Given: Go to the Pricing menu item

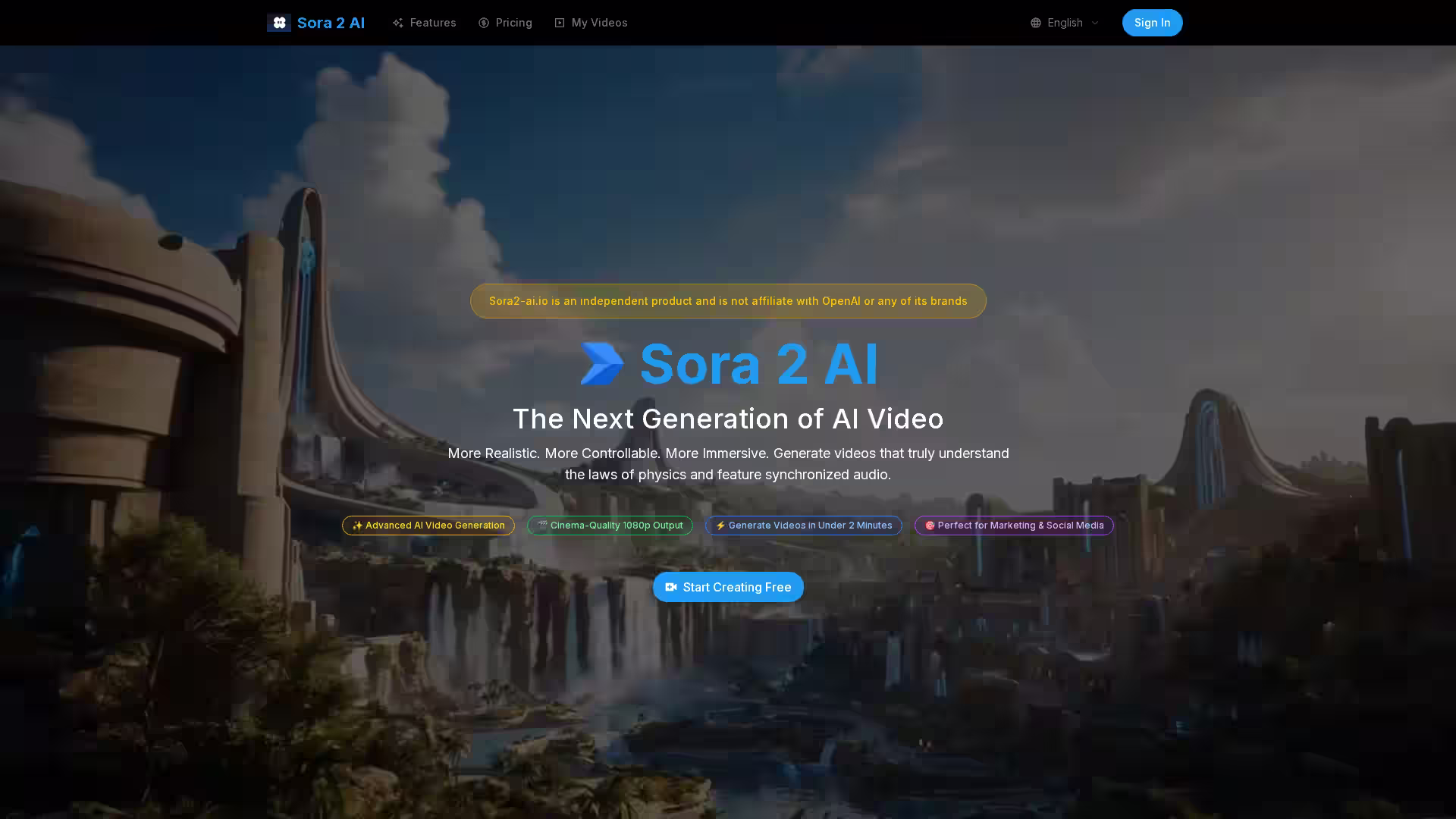Looking at the screenshot, I should tap(513, 23).
